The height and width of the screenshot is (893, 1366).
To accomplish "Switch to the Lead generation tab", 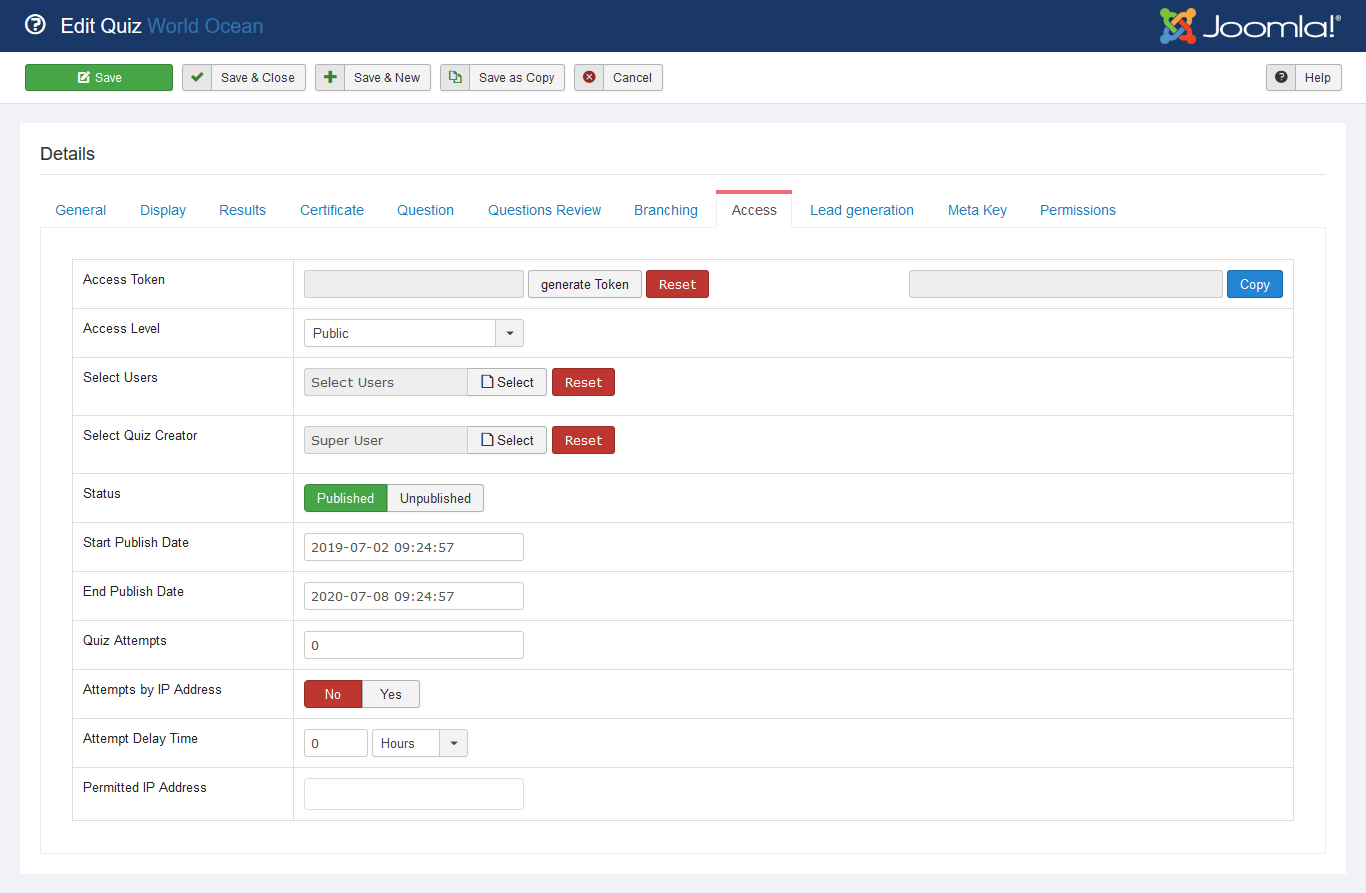I will [x=861, y=210].
